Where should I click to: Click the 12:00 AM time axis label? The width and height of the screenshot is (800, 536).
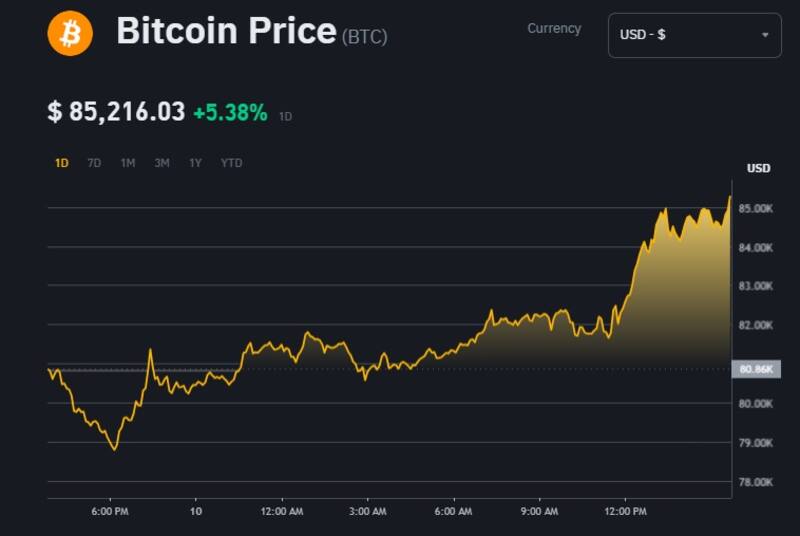(x=282, y=512)
